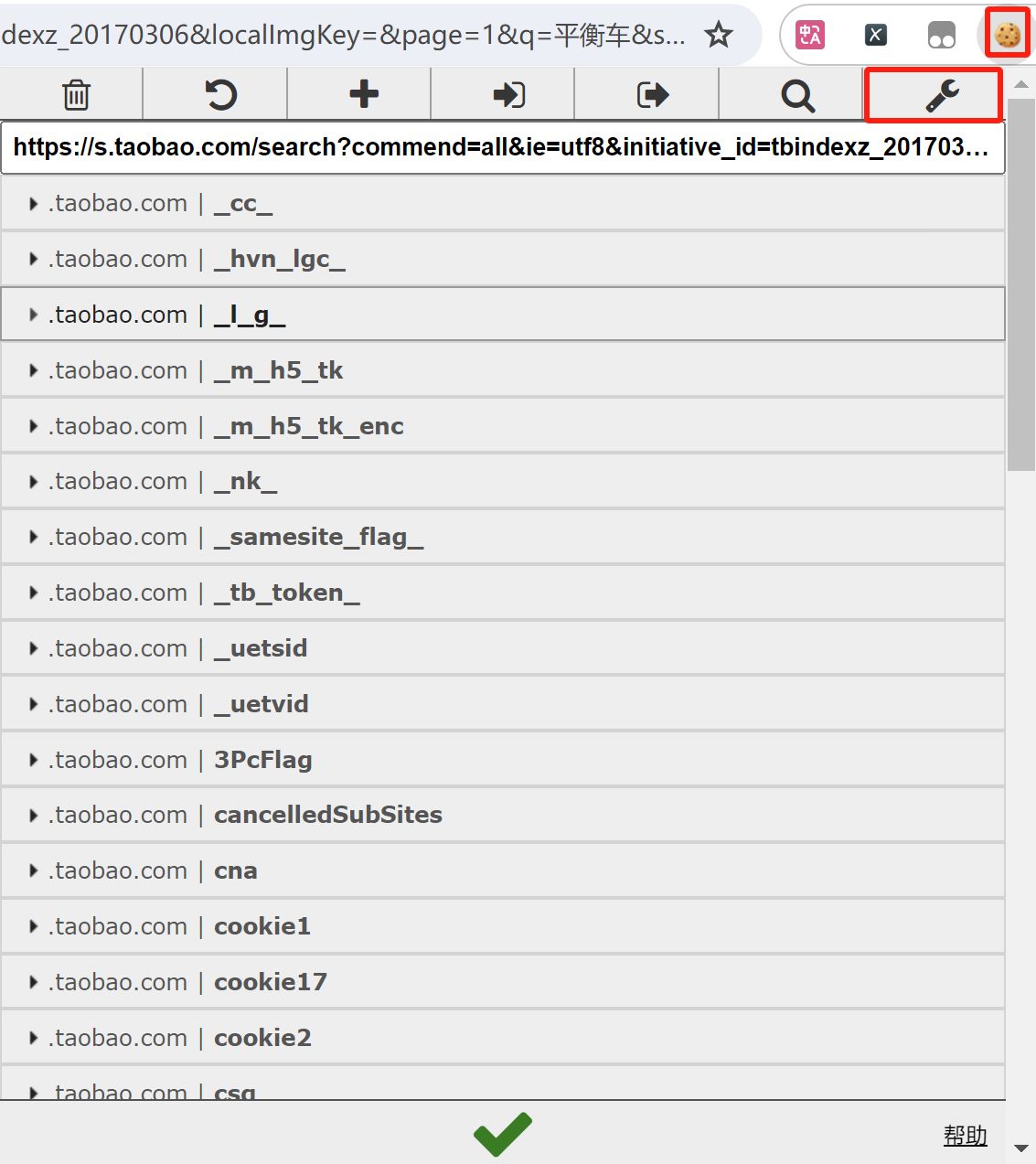Viewport: 1036px width, 1164px height.
Task: Click the translate extension icon
Action: (810, 35)
